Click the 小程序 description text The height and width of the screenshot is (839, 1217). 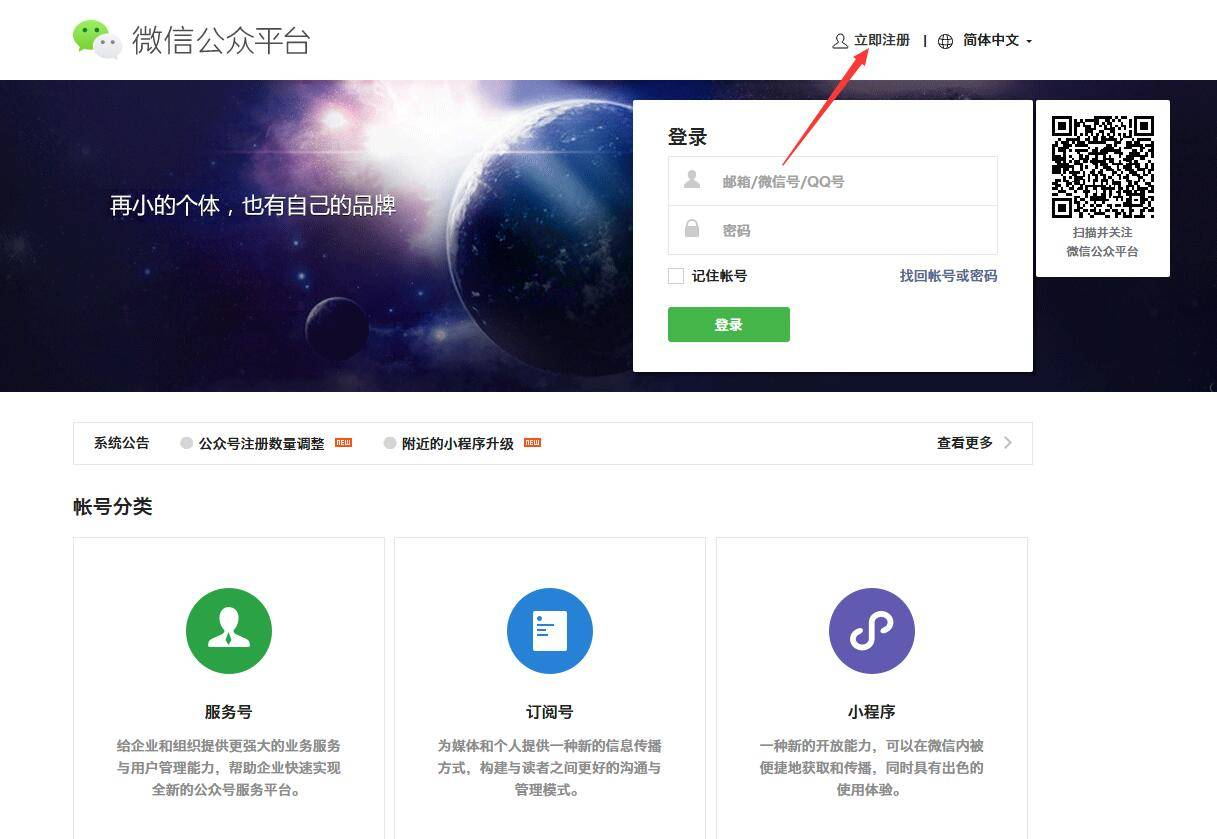[872, 768]
